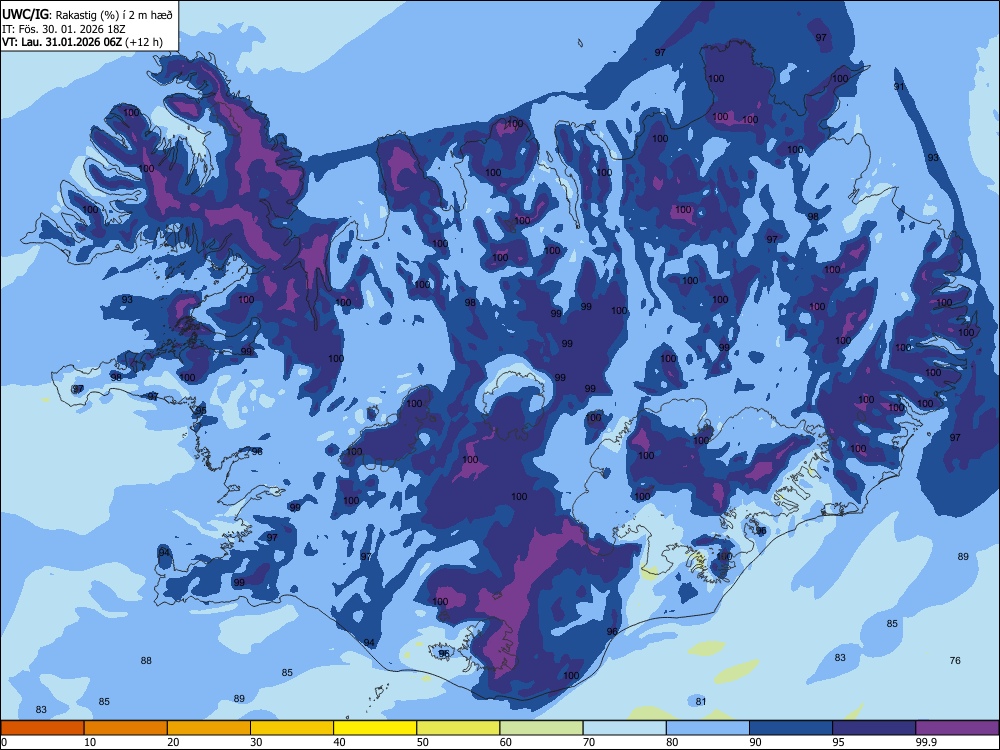Select the golden 30–40 legend swatch
1000x750 pixels.
point(292,728)
